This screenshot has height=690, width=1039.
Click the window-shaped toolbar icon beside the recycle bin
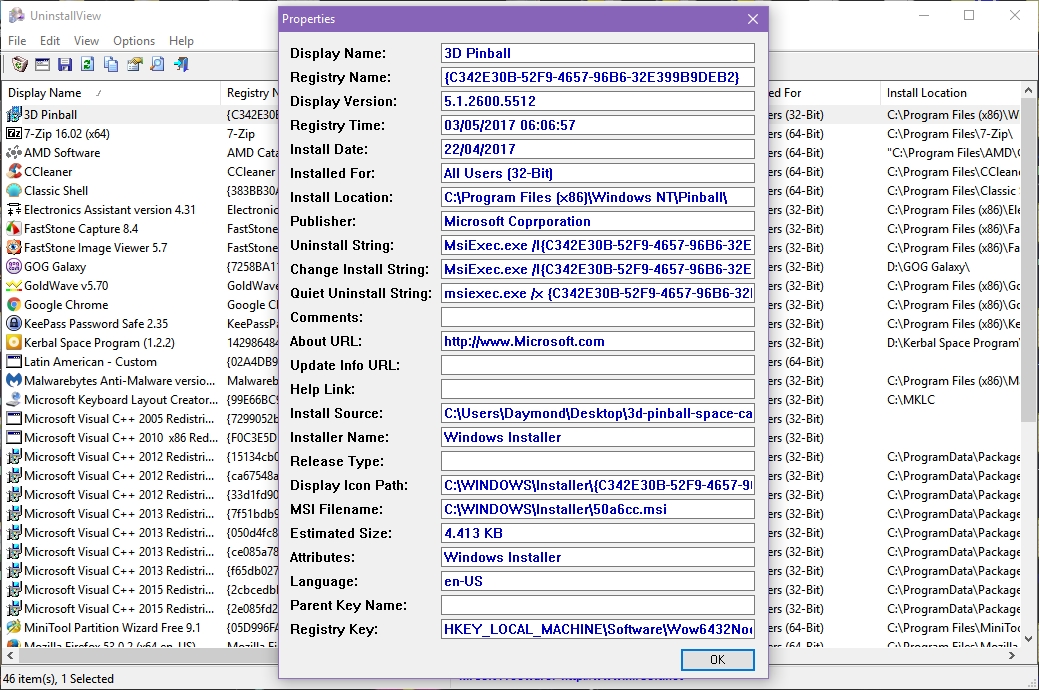42,64
